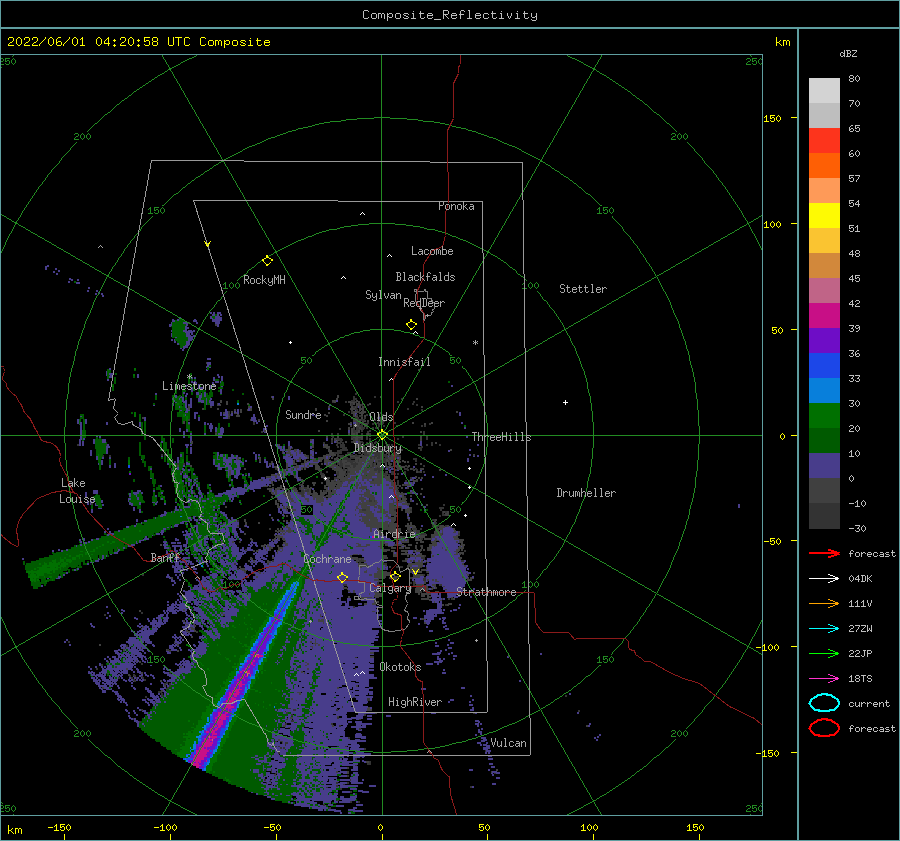Click the yellow diamond marker beside RockyMH
The image size is (900, 841).
[267, 261]
